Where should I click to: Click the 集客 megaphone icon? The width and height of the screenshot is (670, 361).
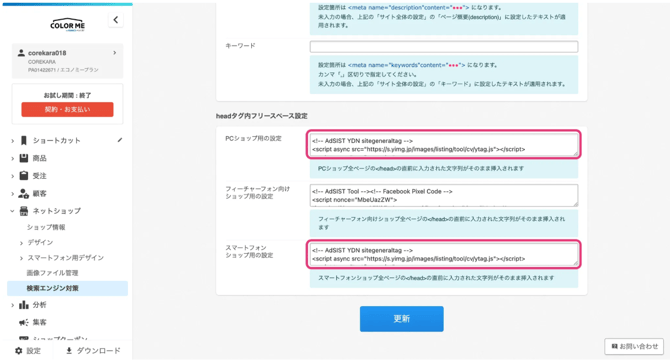pos(24,322)
